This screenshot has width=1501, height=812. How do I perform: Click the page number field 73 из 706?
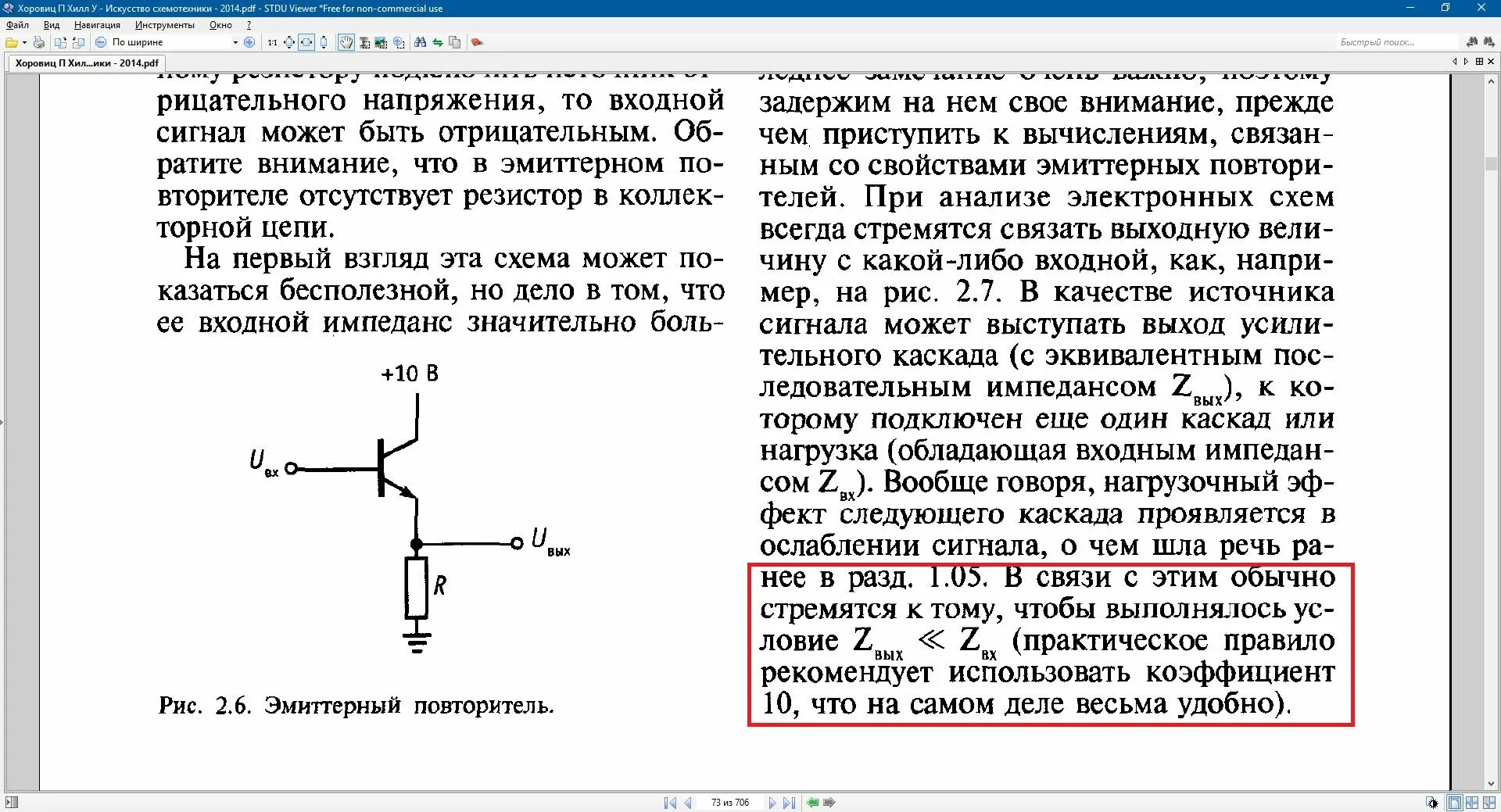click(730, 803)
